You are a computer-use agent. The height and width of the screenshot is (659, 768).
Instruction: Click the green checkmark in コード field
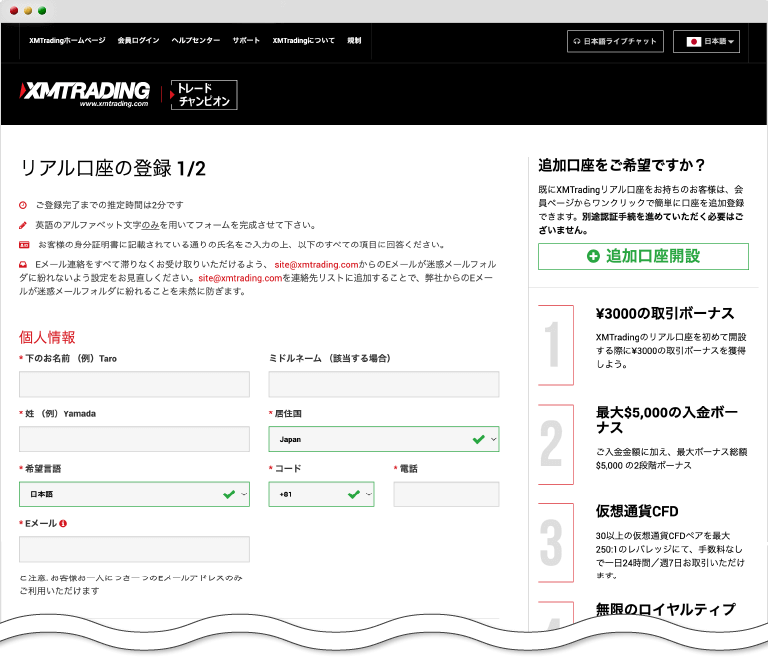[354, 494]
